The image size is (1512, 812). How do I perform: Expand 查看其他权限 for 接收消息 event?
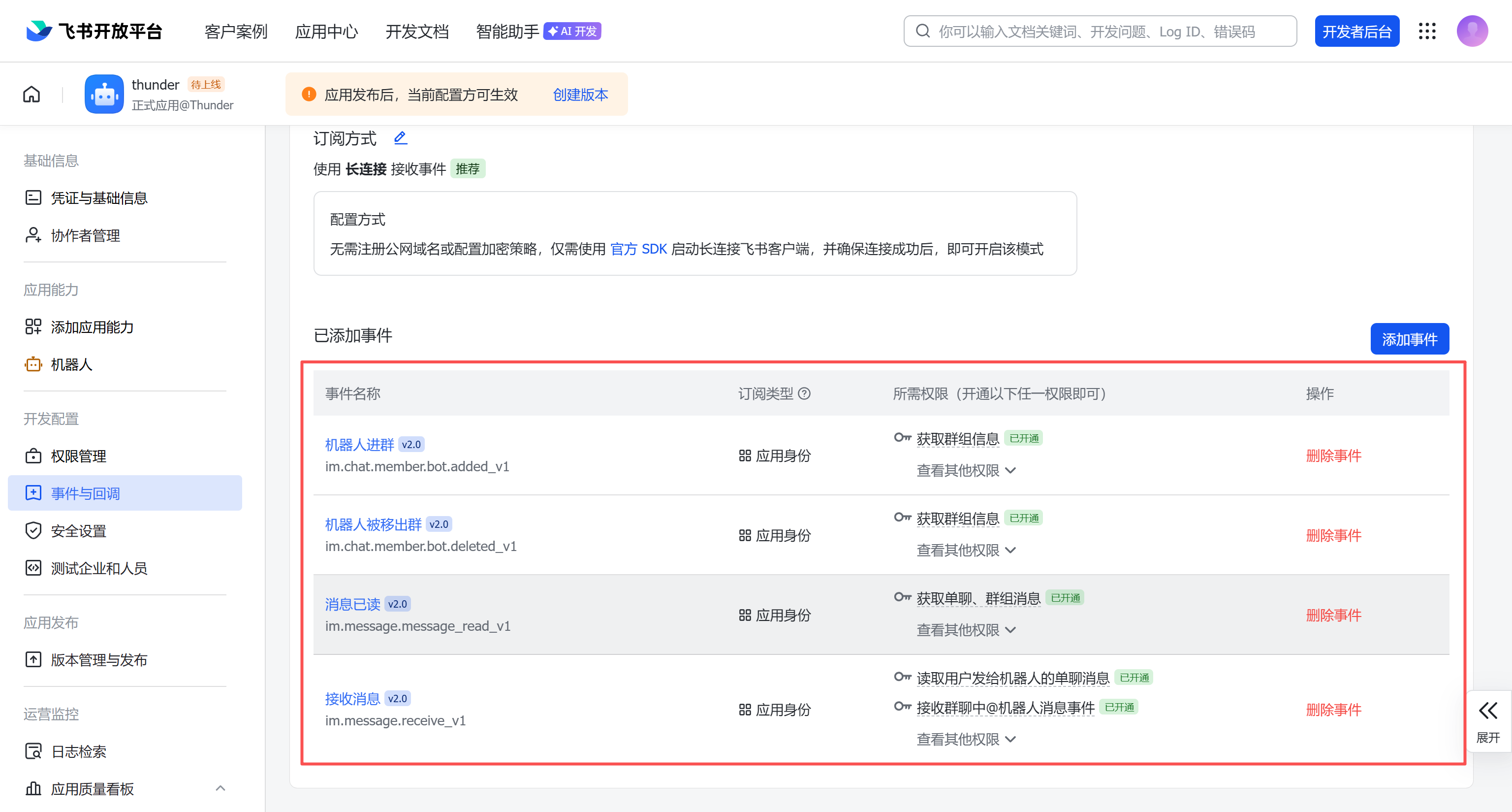(x=966, y=739)
